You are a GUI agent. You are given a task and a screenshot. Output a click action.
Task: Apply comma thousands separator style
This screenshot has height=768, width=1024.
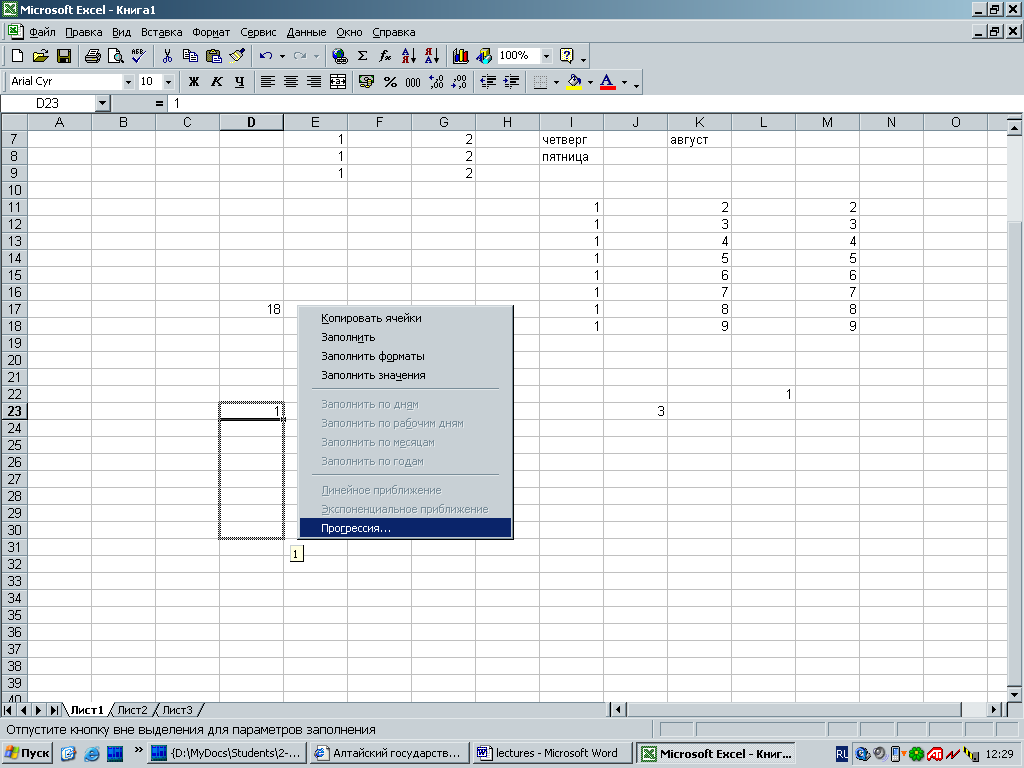(x=413, y=82)
